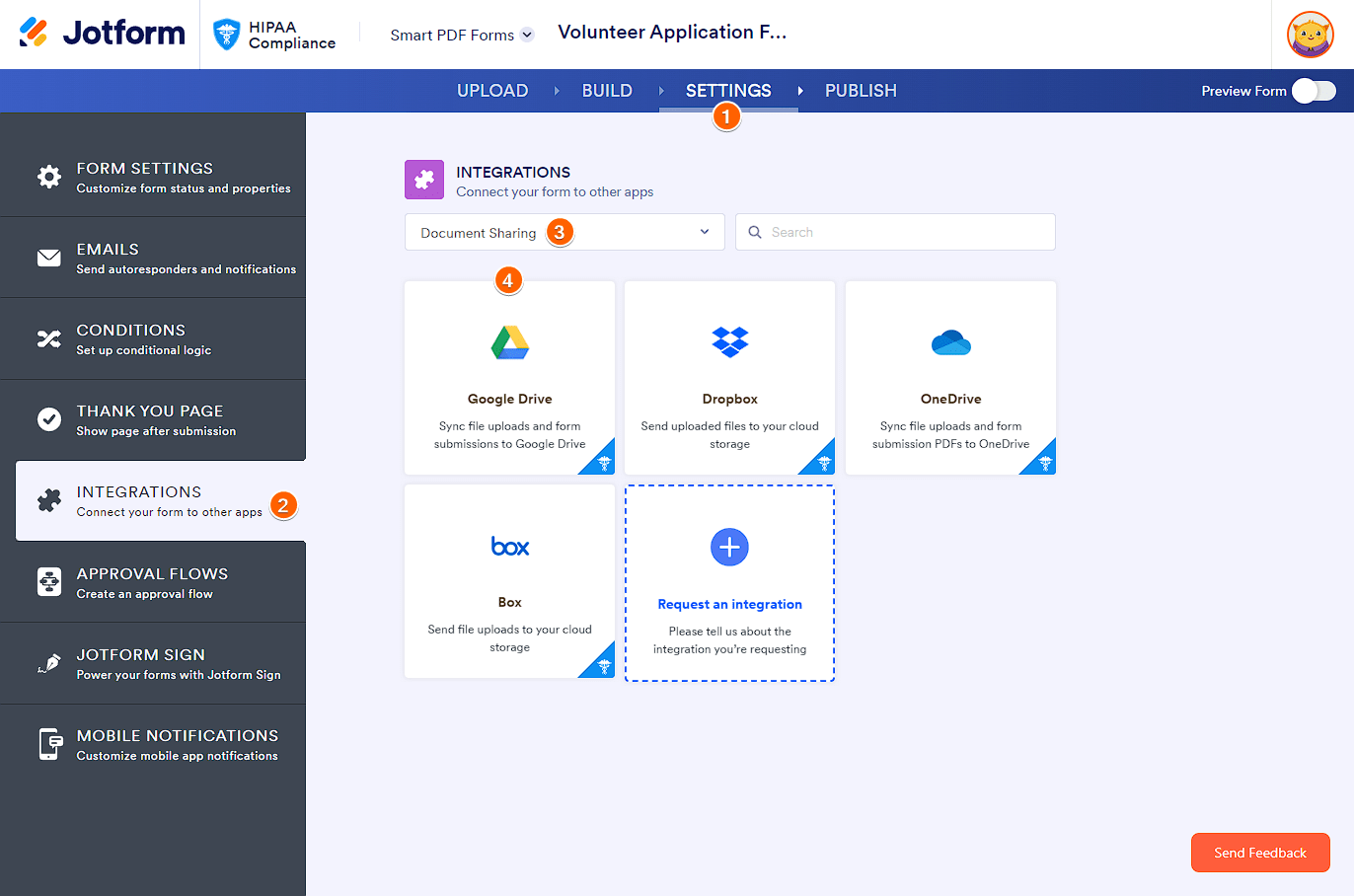Open the Document Sharing category dropdown

[564, 232]
